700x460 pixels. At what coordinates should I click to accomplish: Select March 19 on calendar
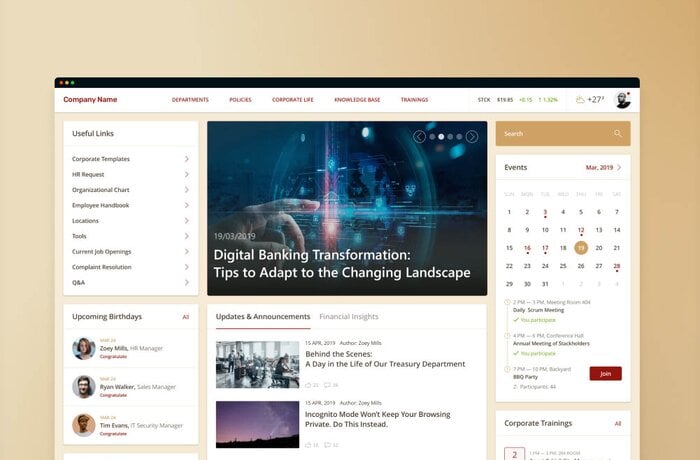[581, 248]
